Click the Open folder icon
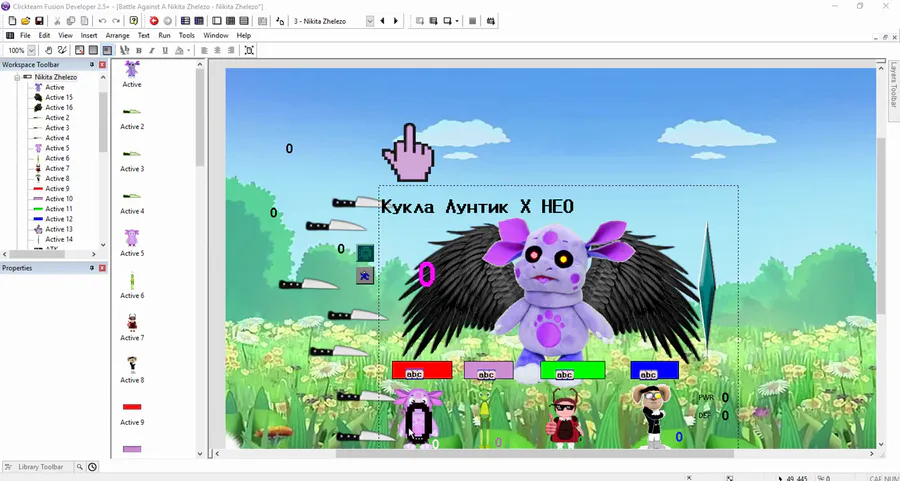900x481 pixels. tap(25, 21)
